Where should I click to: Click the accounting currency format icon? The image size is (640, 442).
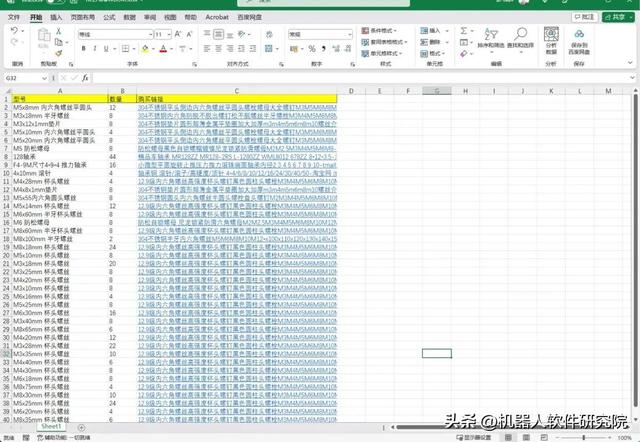coord(294,49)
